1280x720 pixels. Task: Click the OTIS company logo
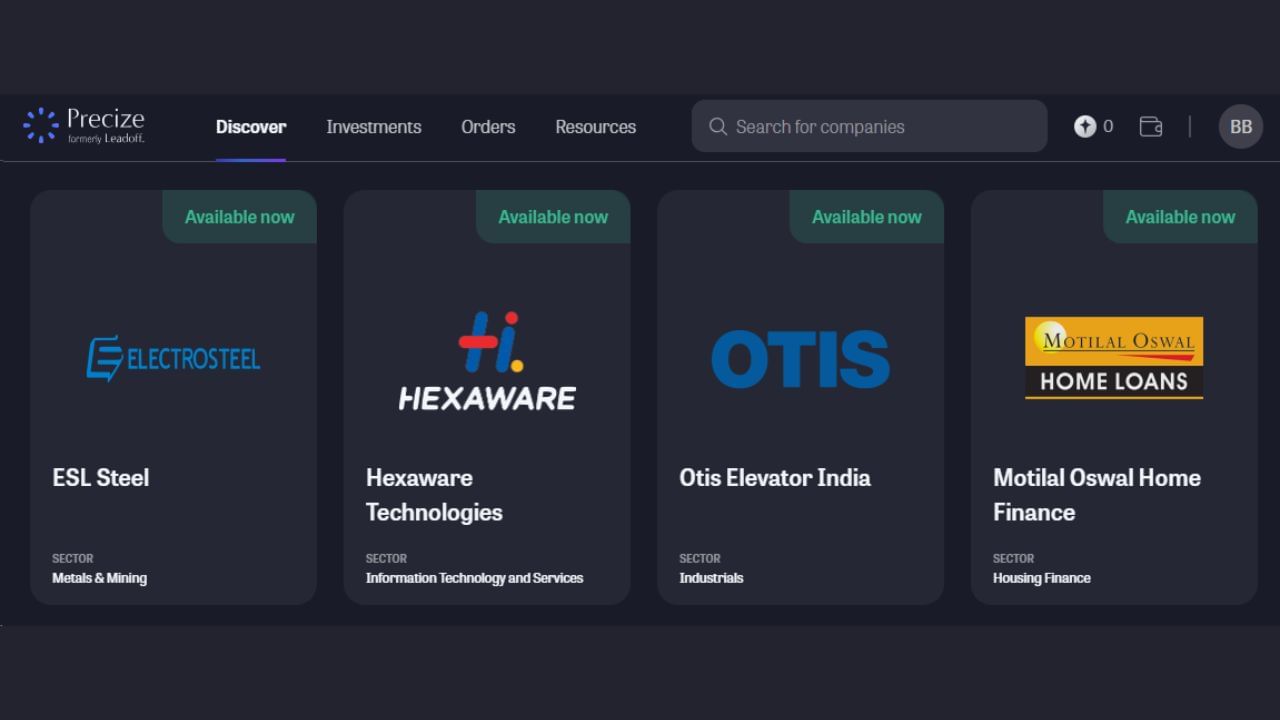click(x=800, y=359)
